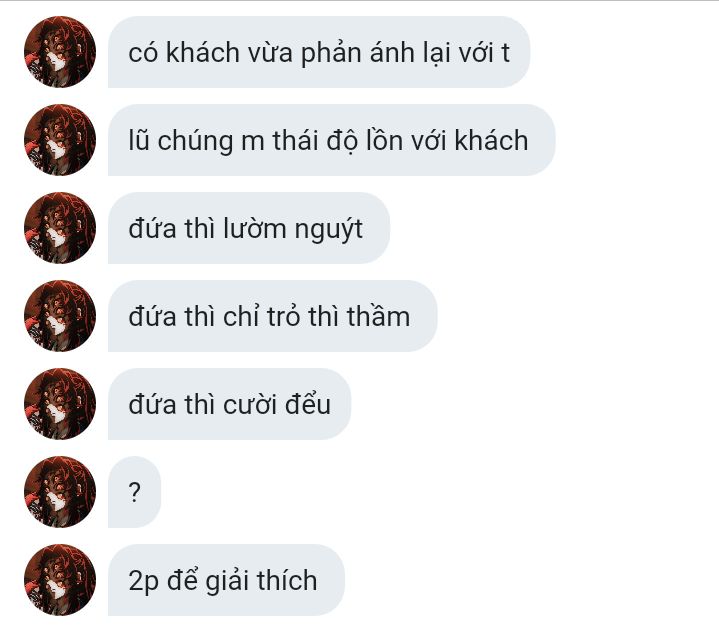This screenshot has height=625, width=719.
Task: Click avatar beside 'có khách vừa phản ánh' message
Action: click(60, 52)
